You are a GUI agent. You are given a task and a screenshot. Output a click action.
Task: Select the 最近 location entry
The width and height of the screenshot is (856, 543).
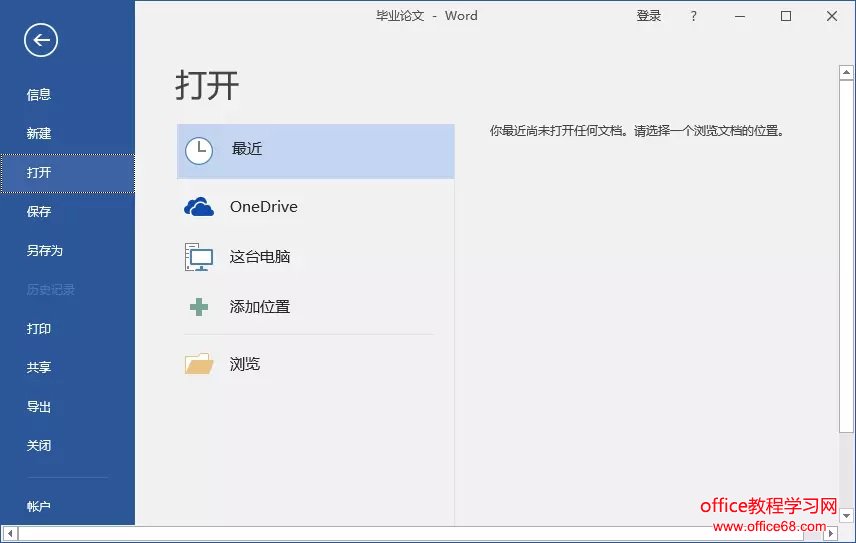coord(316,151)
